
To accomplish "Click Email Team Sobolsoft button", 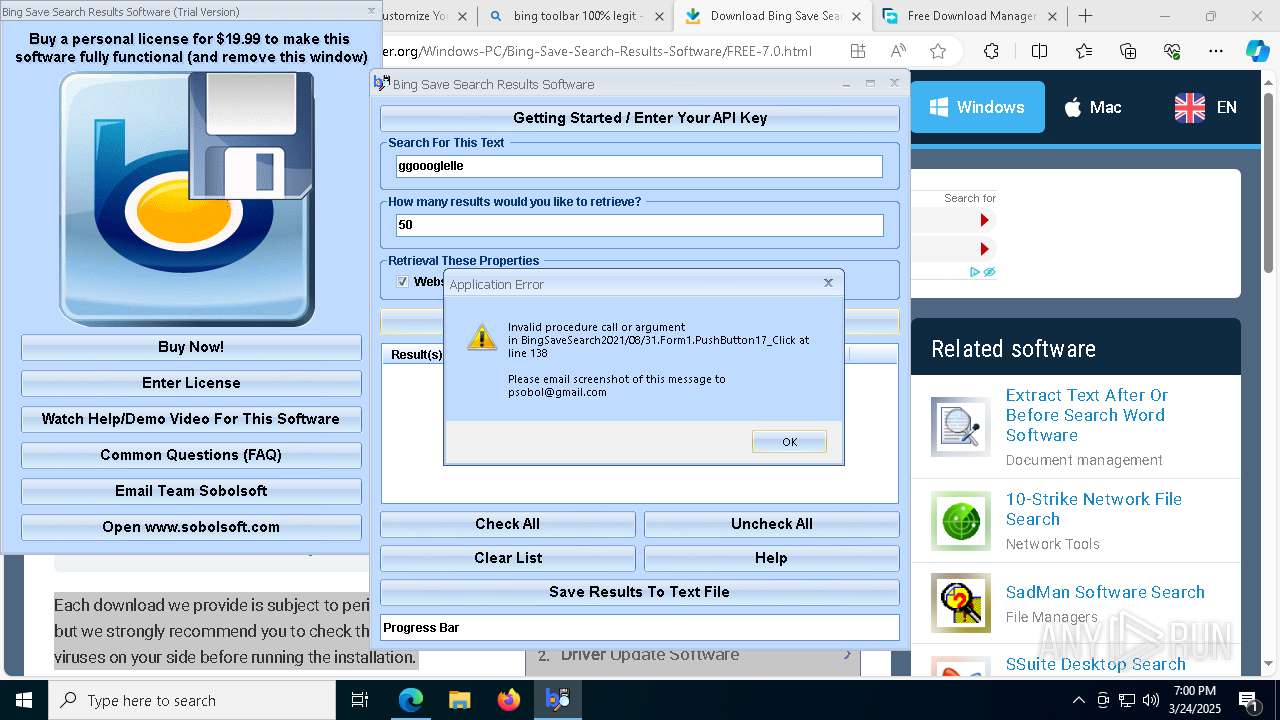I will coord(191,491).
